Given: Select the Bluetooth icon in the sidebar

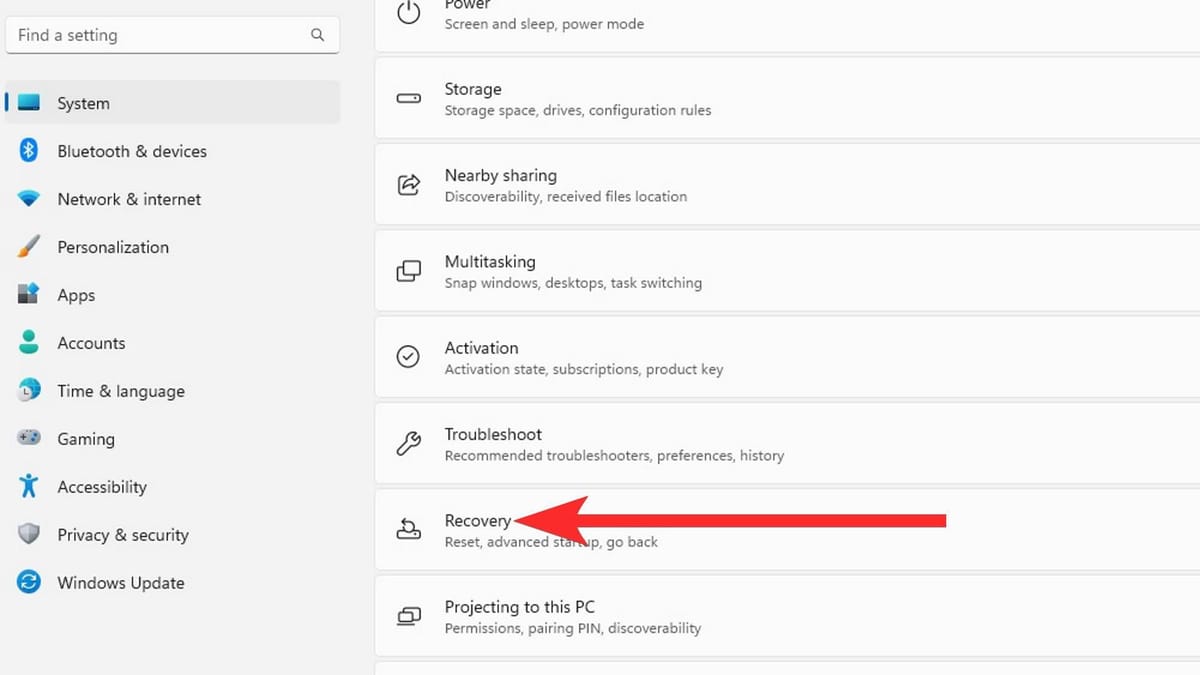Looking at the screenshot, I should (30, 151).
